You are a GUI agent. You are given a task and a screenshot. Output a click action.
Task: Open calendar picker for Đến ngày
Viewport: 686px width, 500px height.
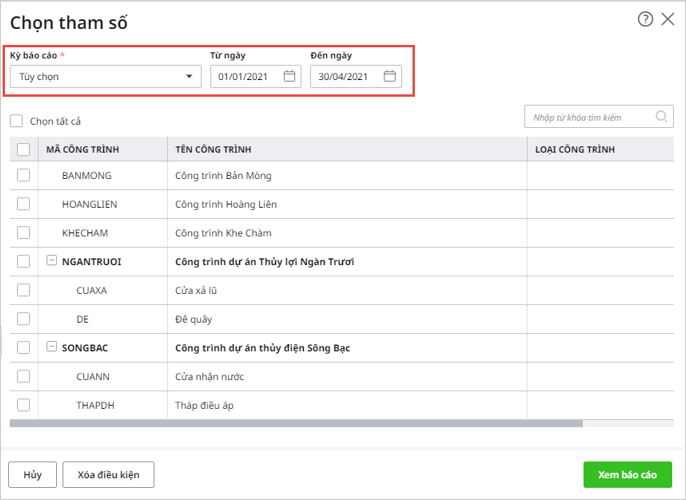coord(390,76)
